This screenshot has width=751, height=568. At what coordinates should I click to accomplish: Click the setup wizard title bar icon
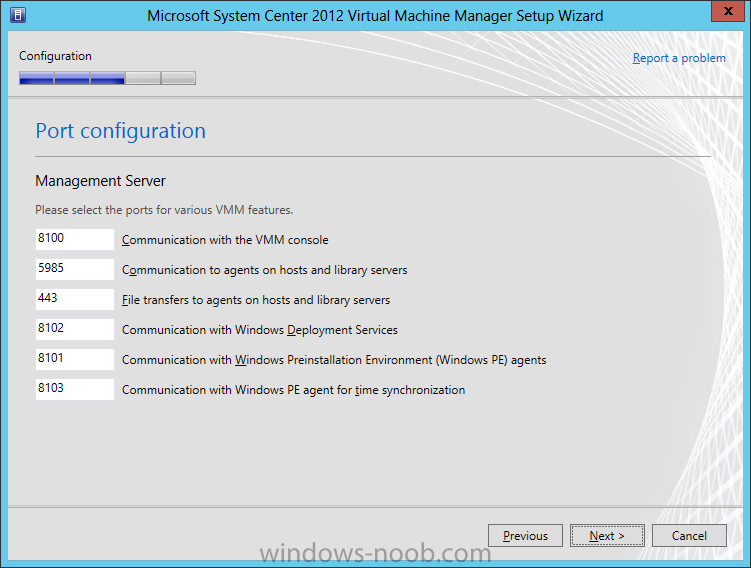18,15
